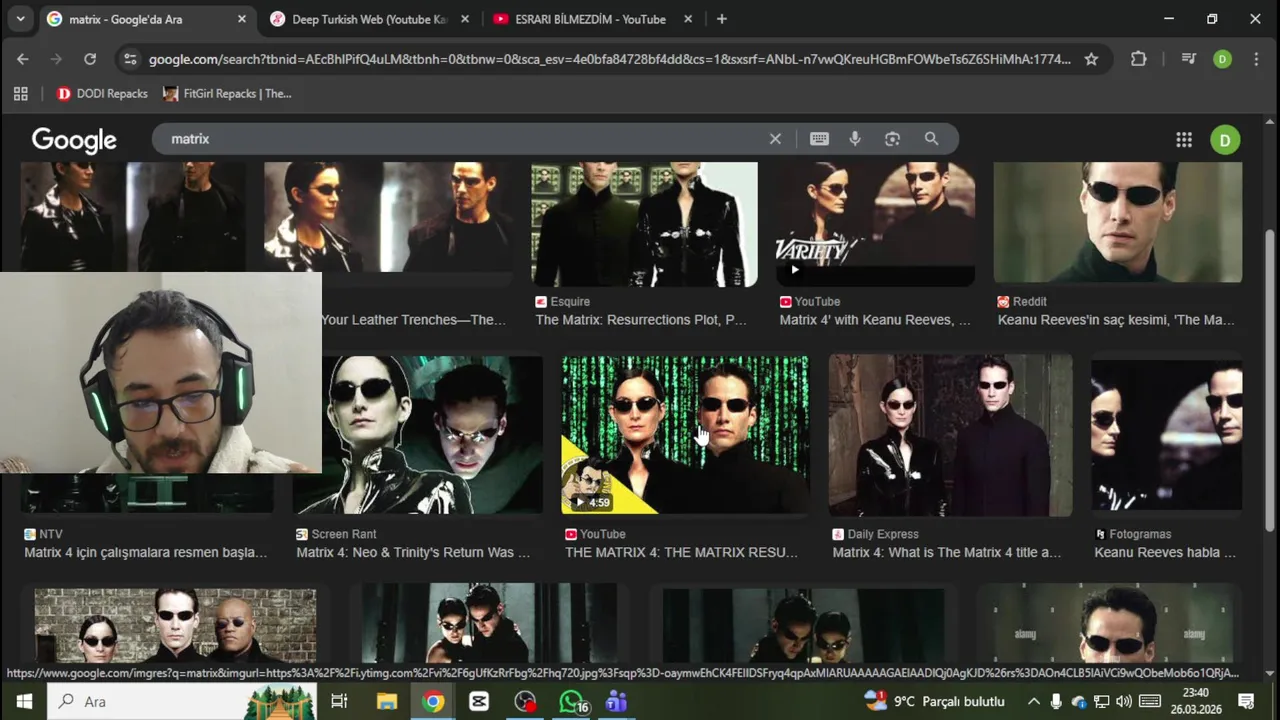Open Google account green D avatar

1225,140
